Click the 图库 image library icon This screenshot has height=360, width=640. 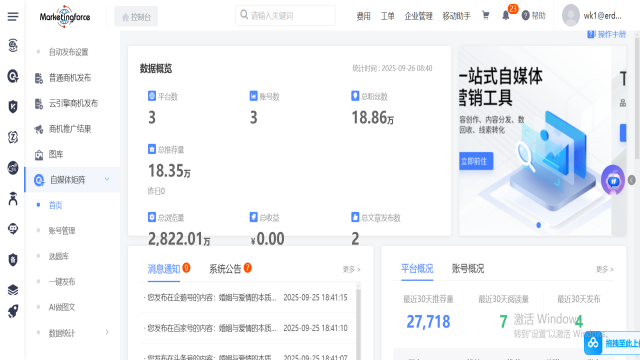[x=39, y=155]
